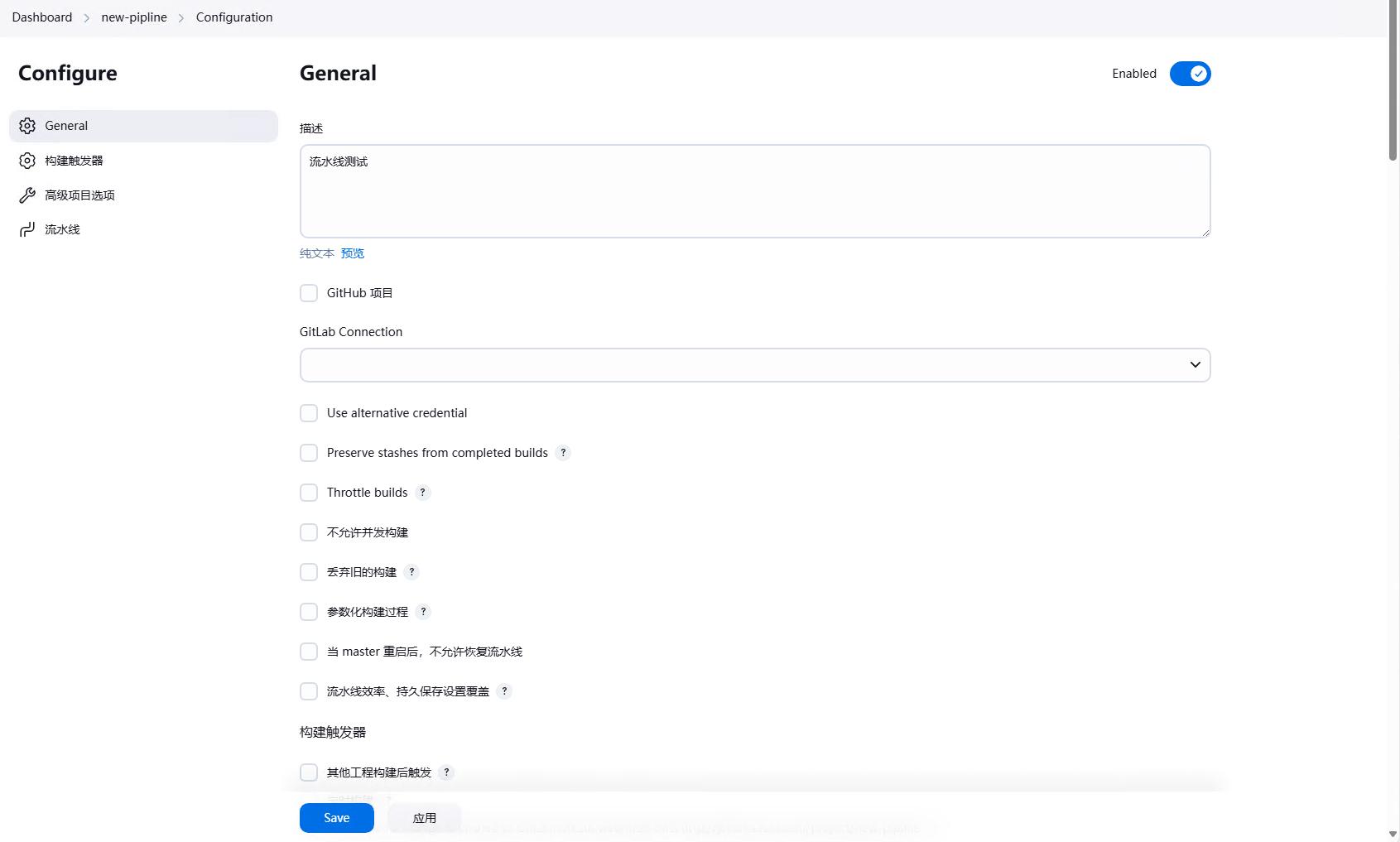Check the 不允许并发构建 checkbox

[309, 532]
